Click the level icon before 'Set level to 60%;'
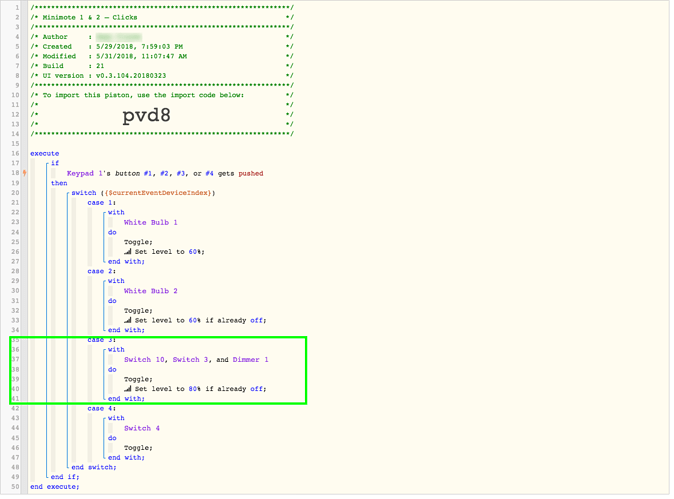Screen dimensions: 674x499 click(x=128, y=253)
